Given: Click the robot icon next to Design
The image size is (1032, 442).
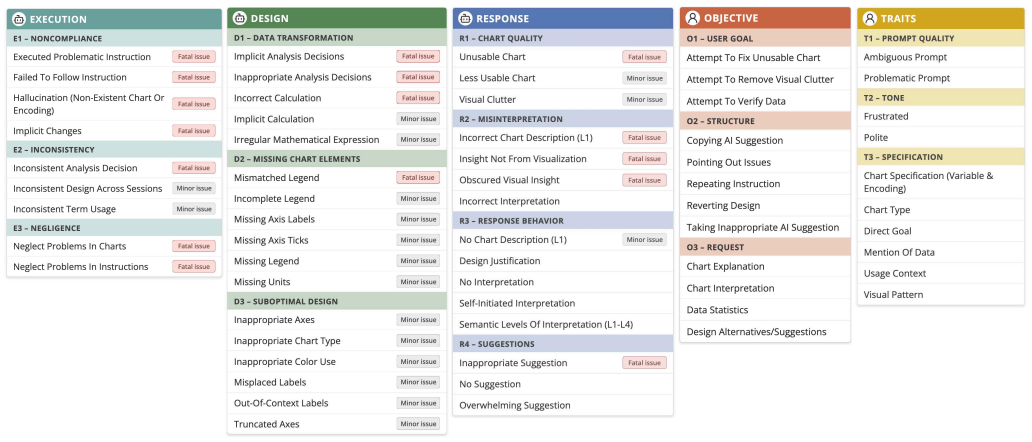Looking at the screenshot, I should click(x=240, y=18).
